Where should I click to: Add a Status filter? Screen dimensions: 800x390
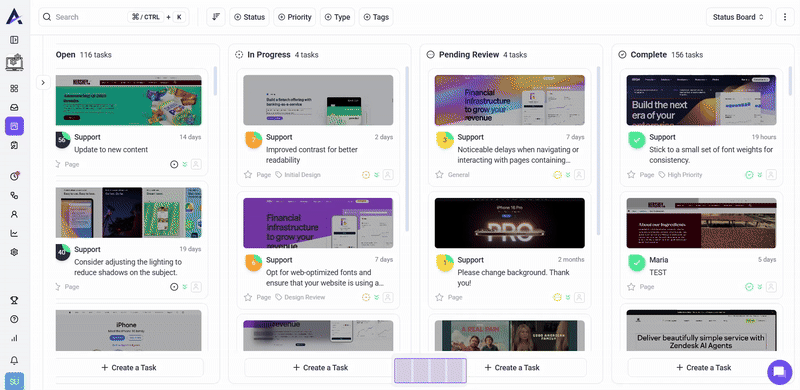point(249,17)
